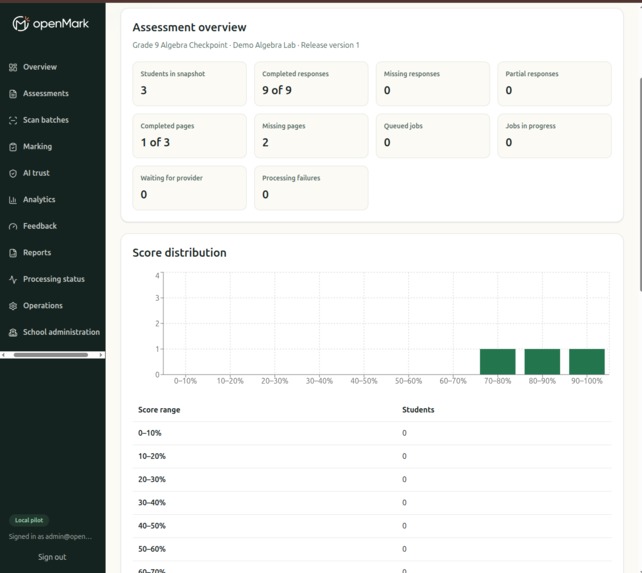
Task: Click the 40–50% table row
Action: point(372,526)
